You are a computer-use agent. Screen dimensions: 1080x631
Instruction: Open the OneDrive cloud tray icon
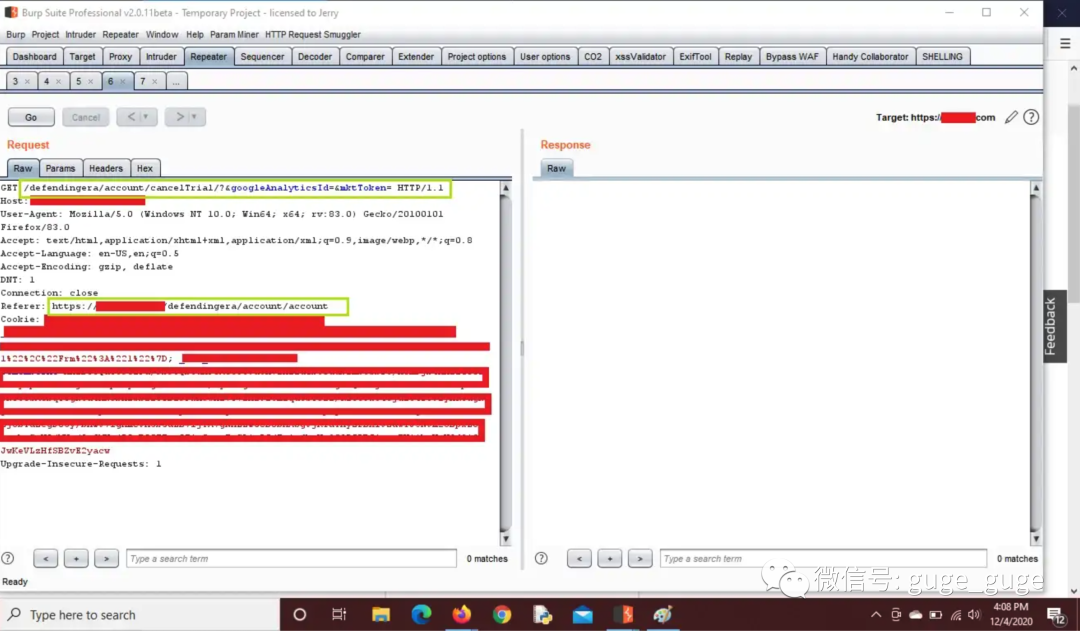915,614
